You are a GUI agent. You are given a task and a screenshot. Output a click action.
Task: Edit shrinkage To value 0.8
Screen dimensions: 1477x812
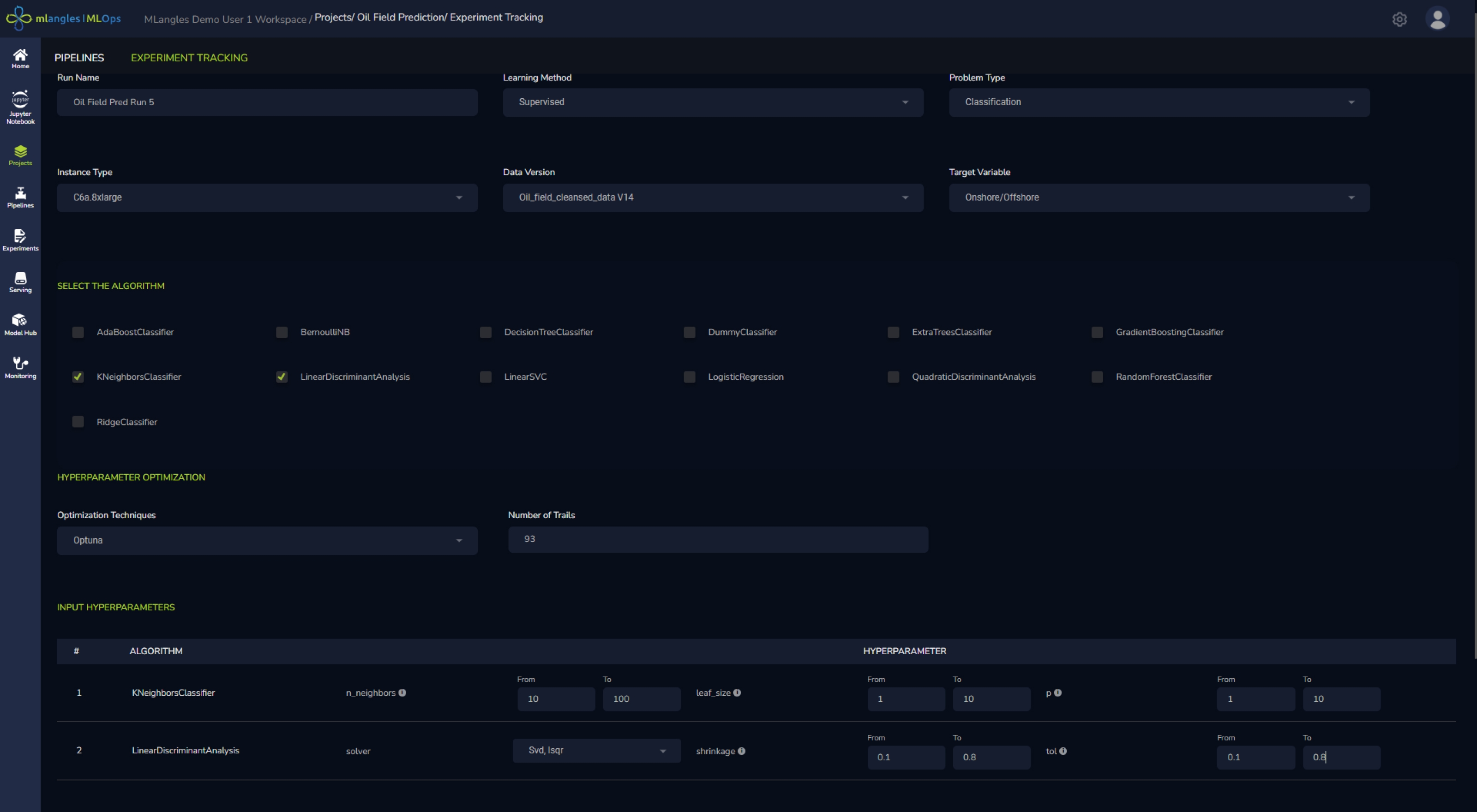(x=991, y=758)
